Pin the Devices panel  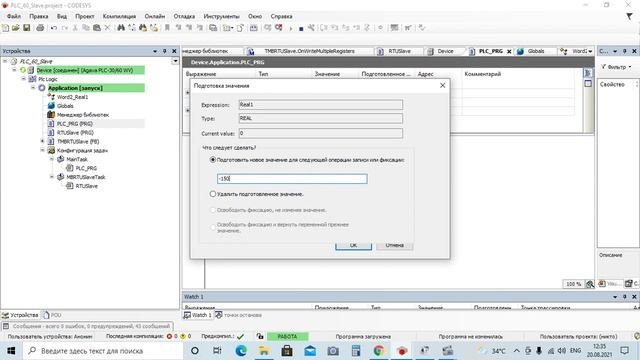[x=164, y=51]
